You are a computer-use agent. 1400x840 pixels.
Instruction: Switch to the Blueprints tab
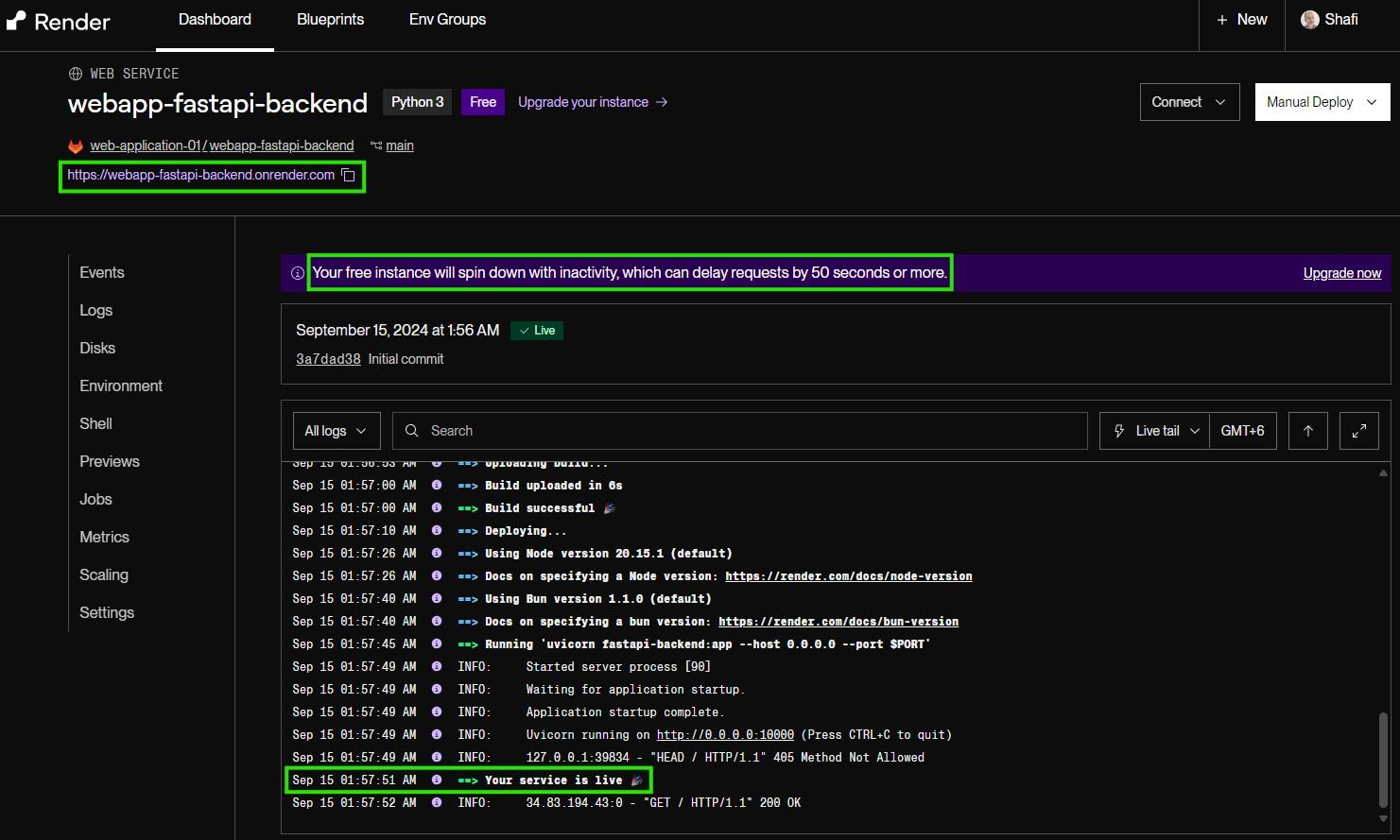point(330,20)
